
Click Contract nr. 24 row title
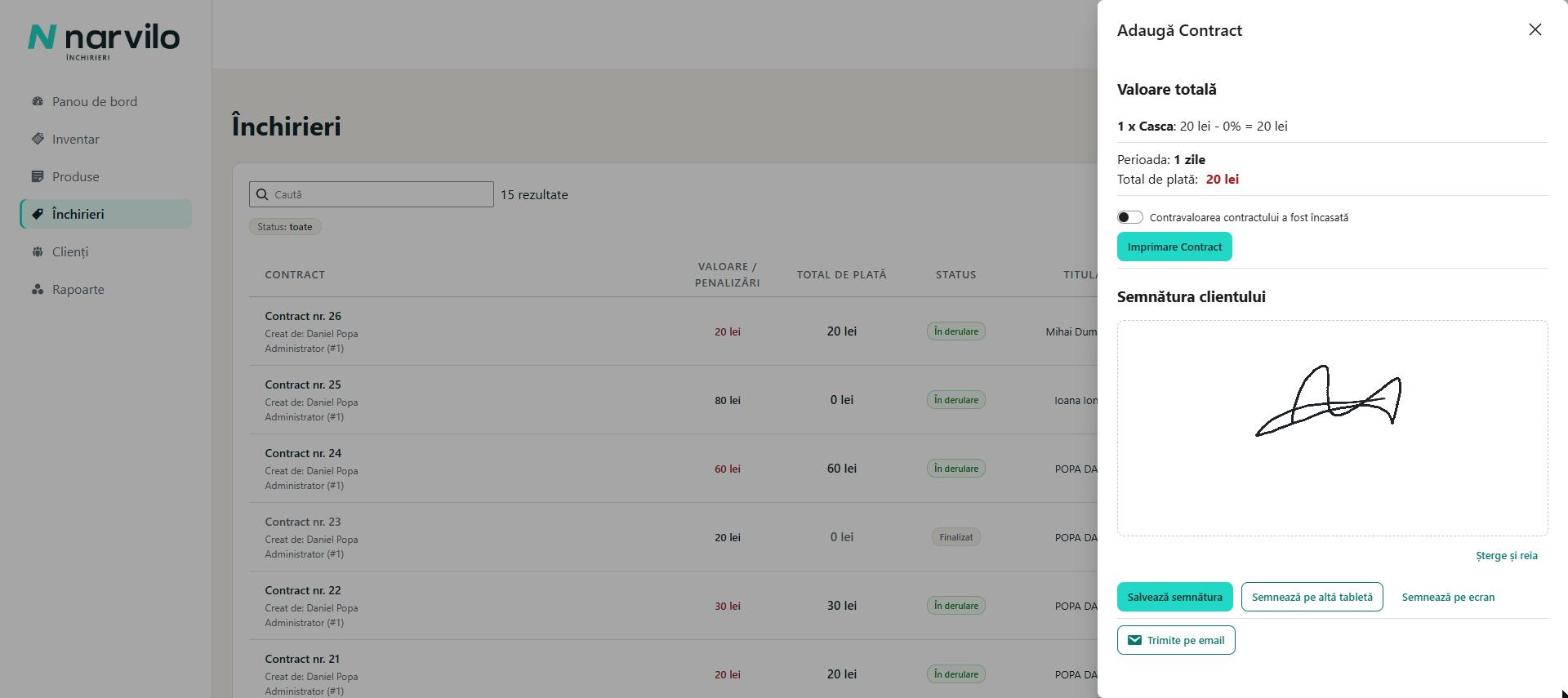(x=303, y=453)
